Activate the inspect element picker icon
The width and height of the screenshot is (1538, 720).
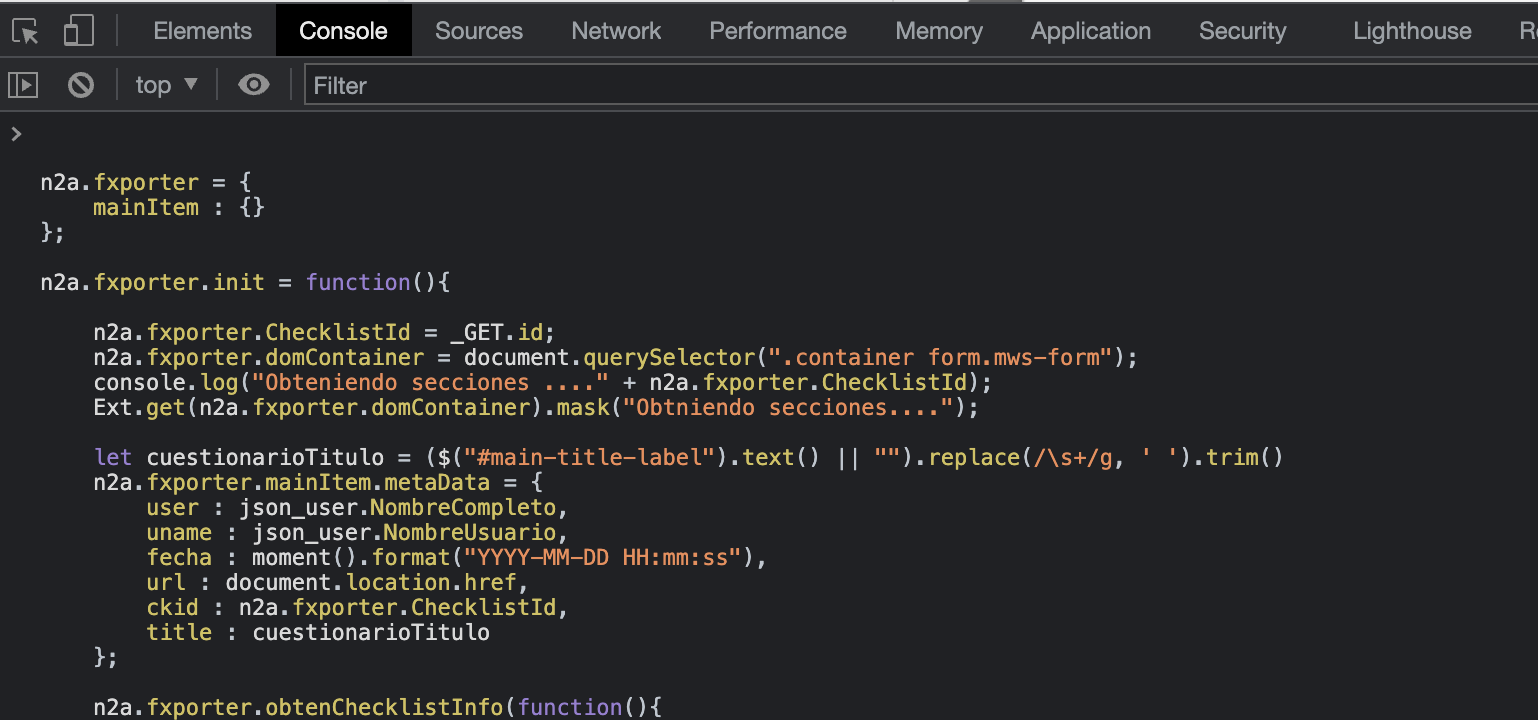click(x=26, y=31)
